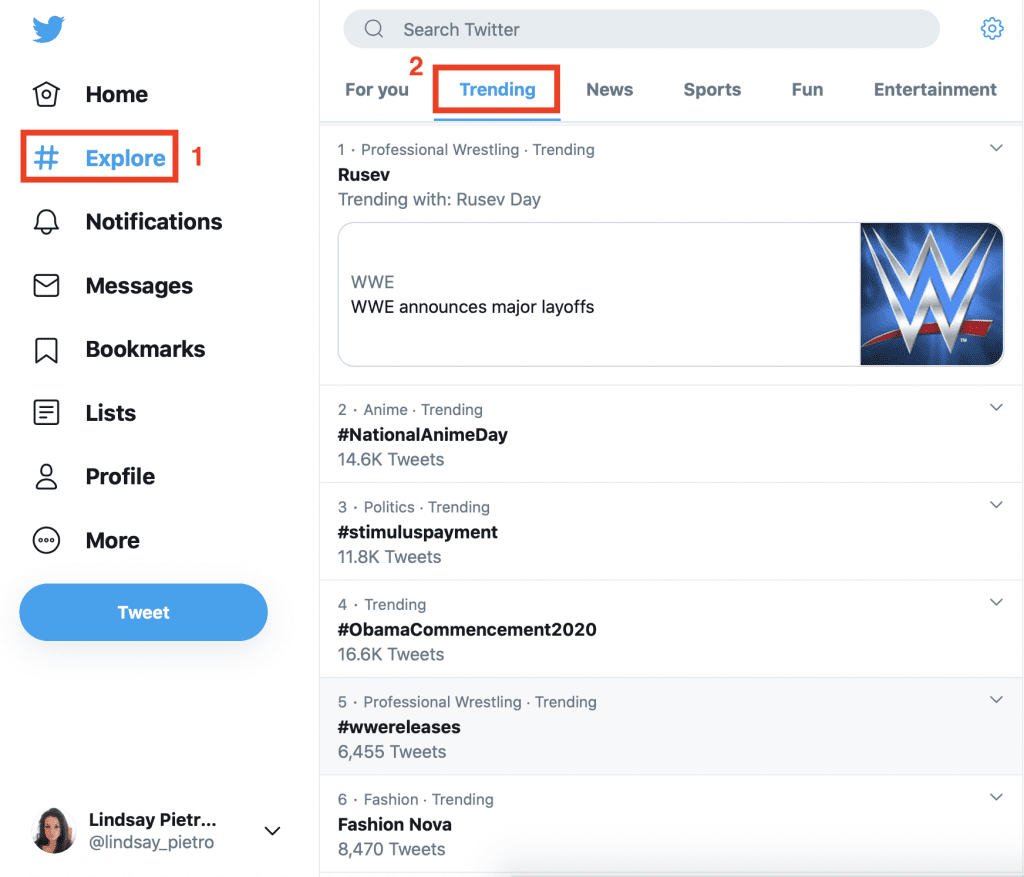
Task: Expand the Fashion Nova trend options
Action: [995, 797]
